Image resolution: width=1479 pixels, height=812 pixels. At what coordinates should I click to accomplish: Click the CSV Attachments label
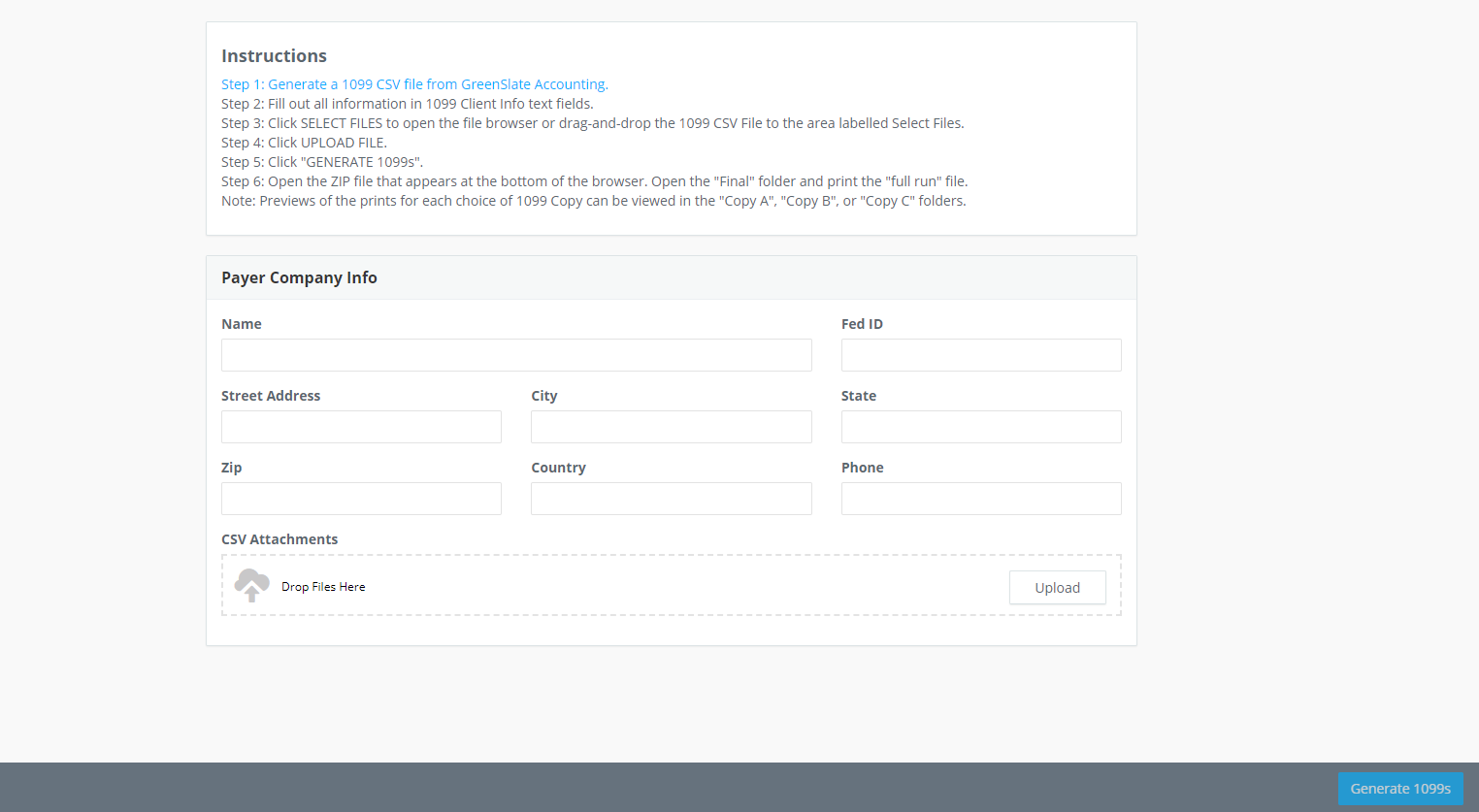pos(279,539)
